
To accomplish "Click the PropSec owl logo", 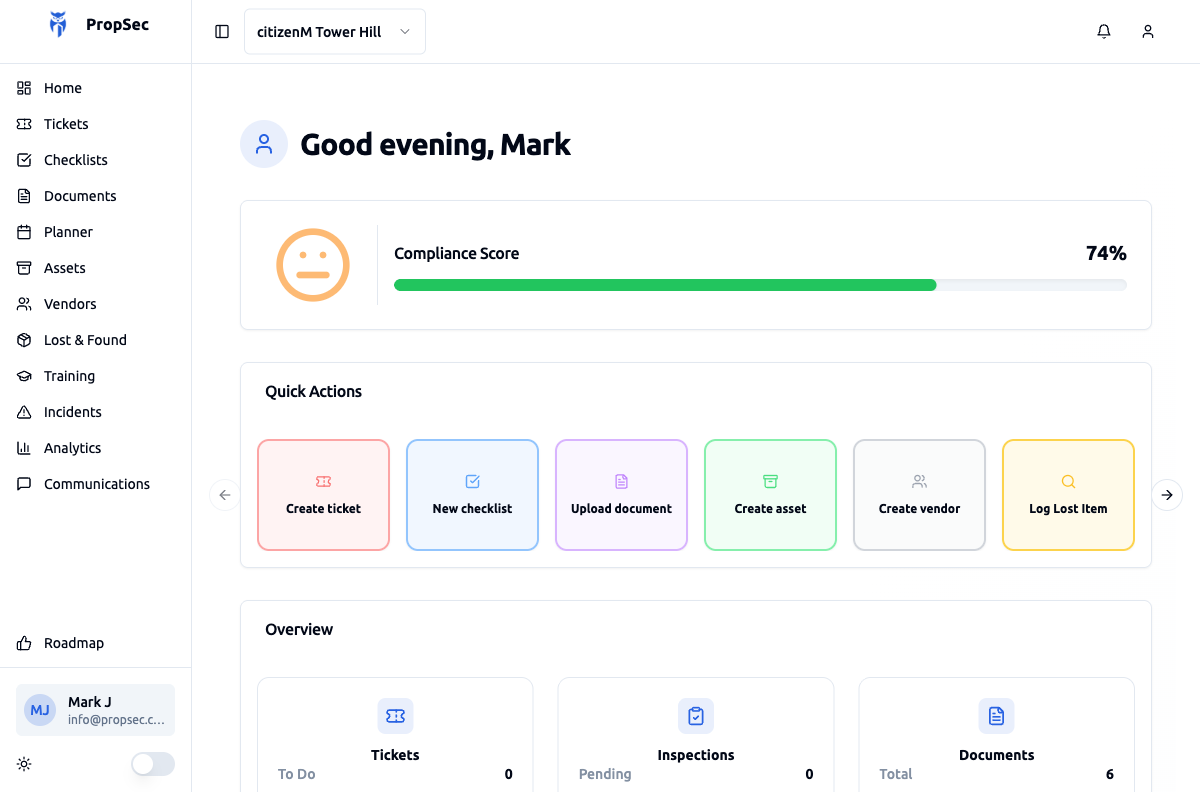I will (58, 25).
